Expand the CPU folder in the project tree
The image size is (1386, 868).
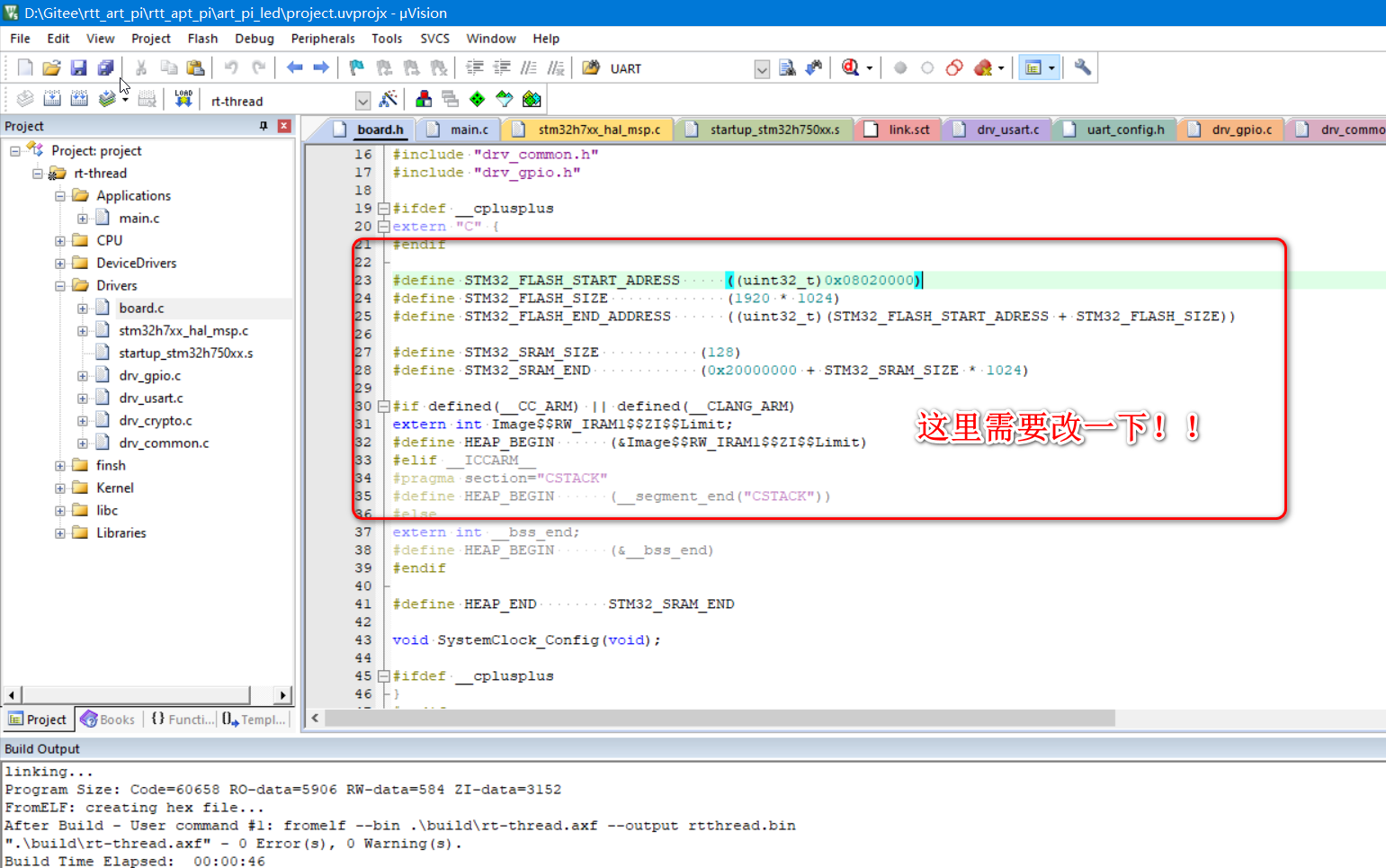60,241
